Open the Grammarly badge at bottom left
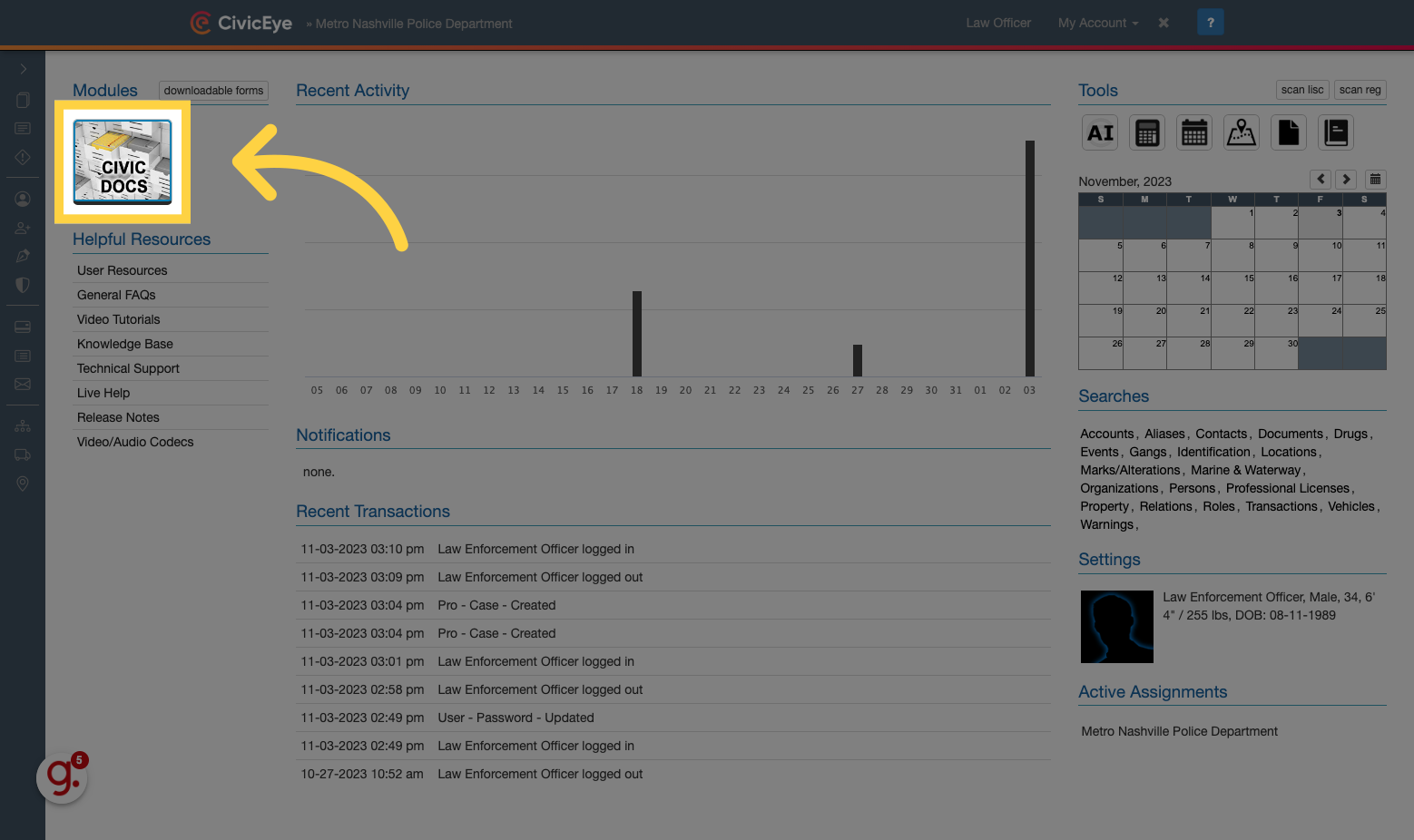The image size is (1414, 840). [62, 777]
